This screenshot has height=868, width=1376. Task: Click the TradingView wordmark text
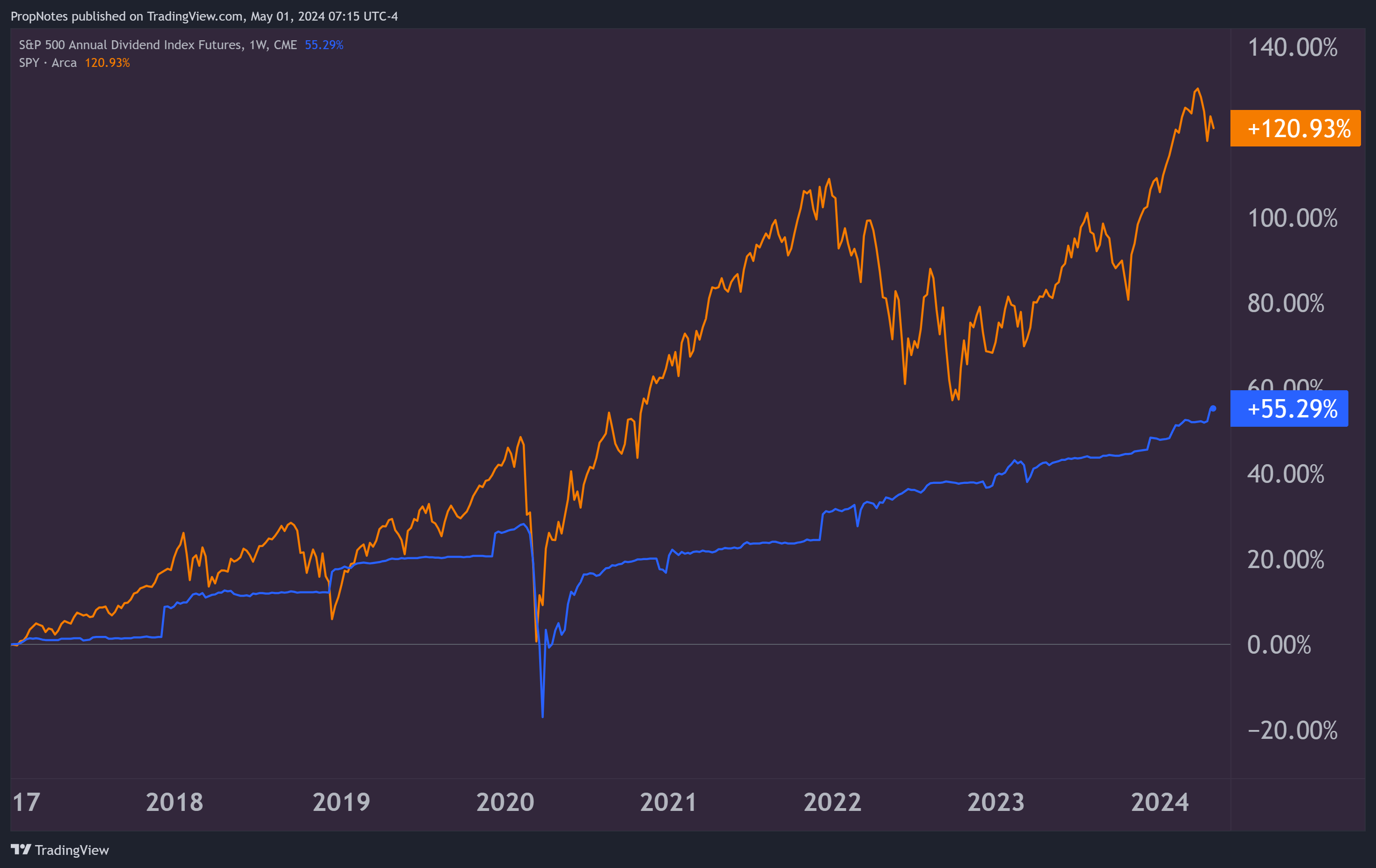pyautogui.click(x=72, y=850)
